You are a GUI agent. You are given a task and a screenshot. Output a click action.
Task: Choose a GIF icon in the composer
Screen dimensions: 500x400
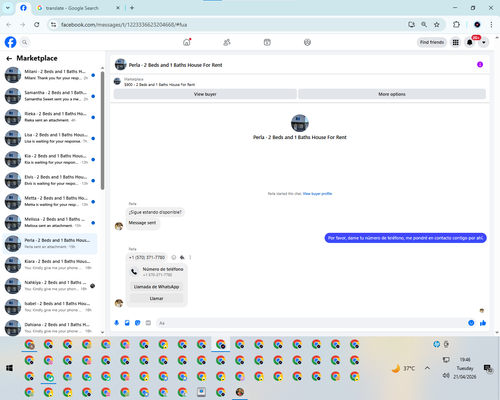click(148, 323)
